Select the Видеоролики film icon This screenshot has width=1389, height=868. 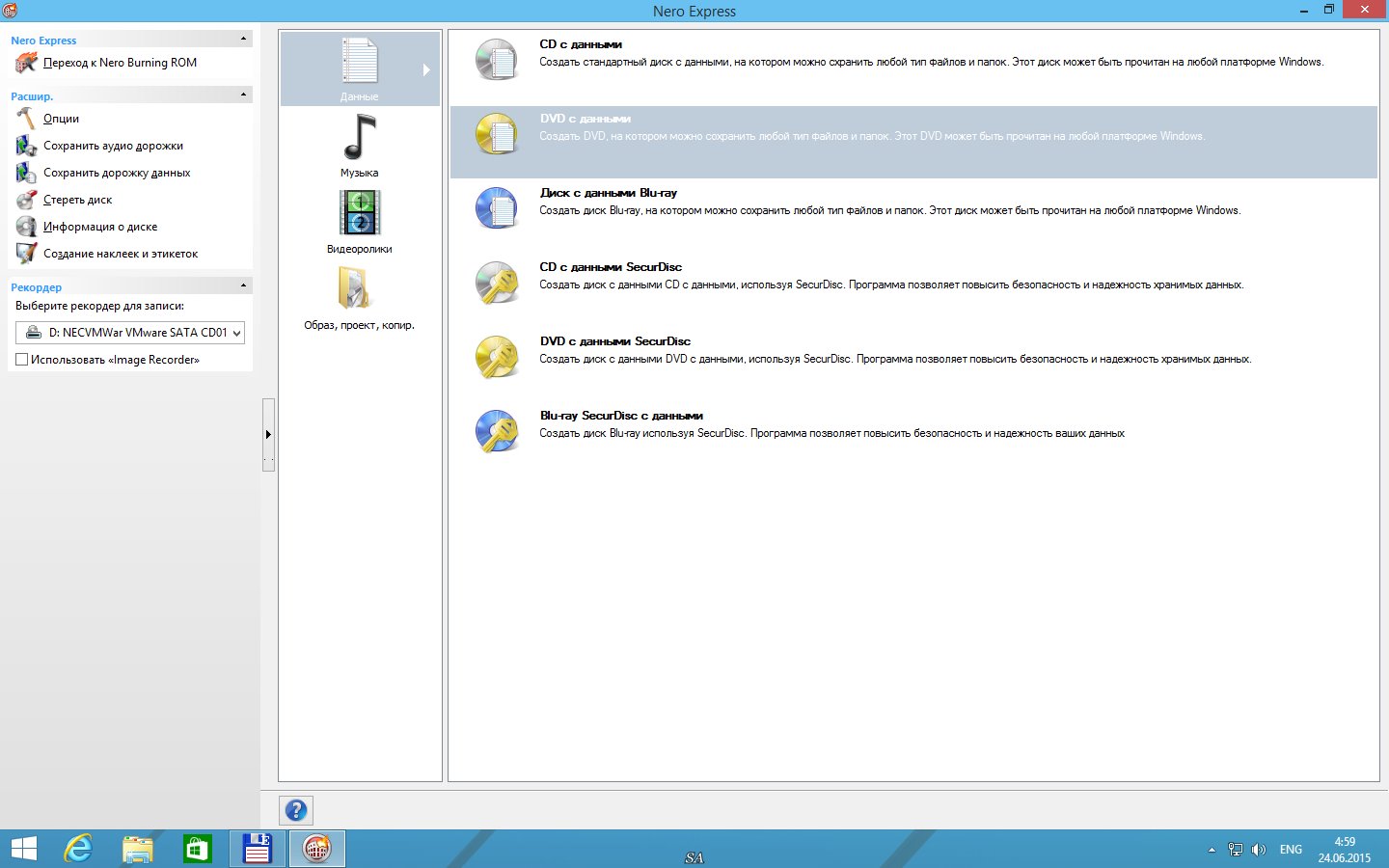click(x=360, y=212)
